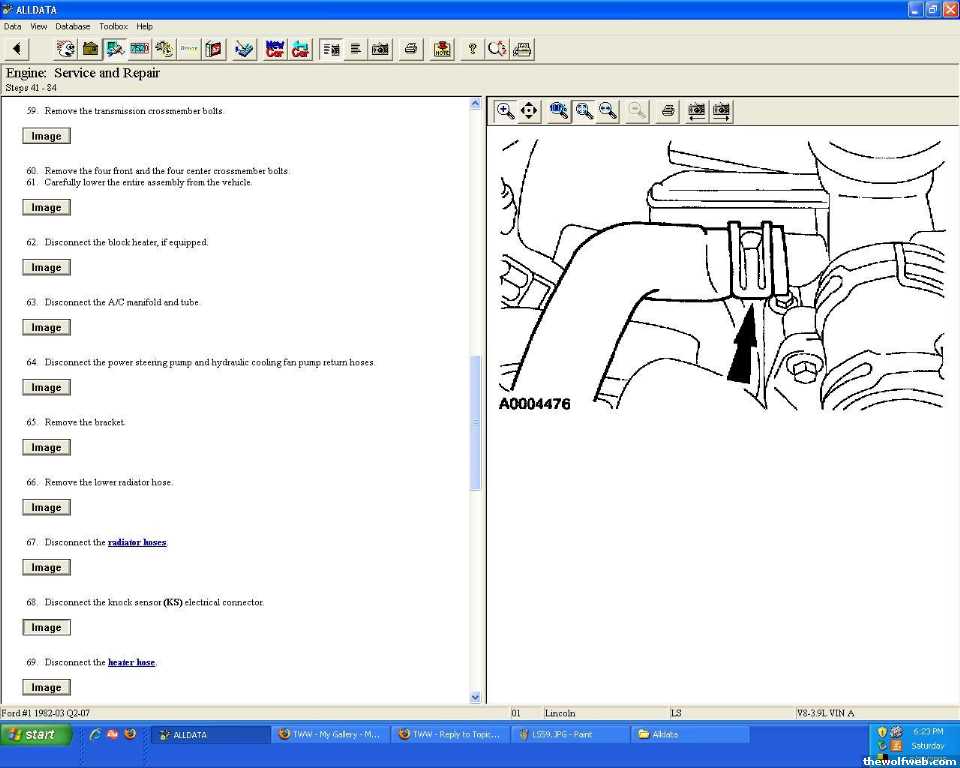The image size is (960, 768).
Task: Open the Toolbox menu
Action: pyautogui.click(x=113, y=26)
